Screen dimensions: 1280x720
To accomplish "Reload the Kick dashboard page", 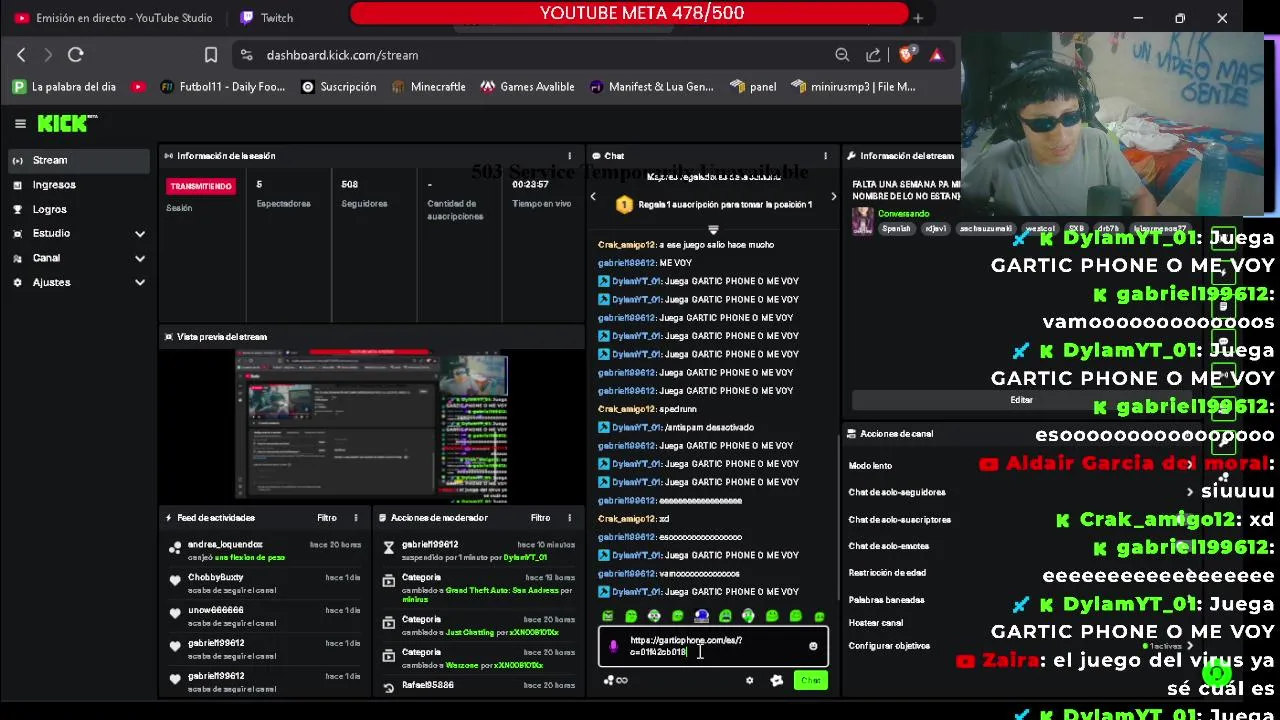I will (x=75, y=55).
